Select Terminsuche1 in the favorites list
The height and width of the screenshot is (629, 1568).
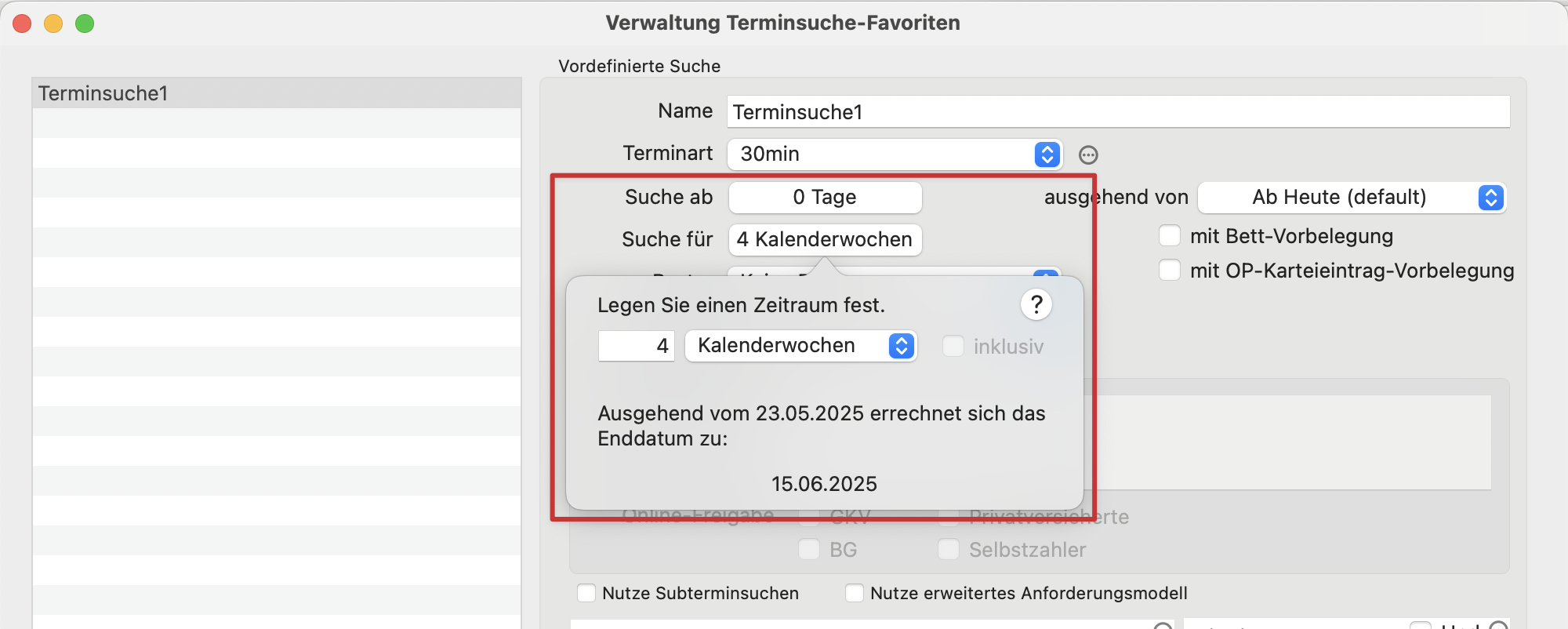pos(277,93)
